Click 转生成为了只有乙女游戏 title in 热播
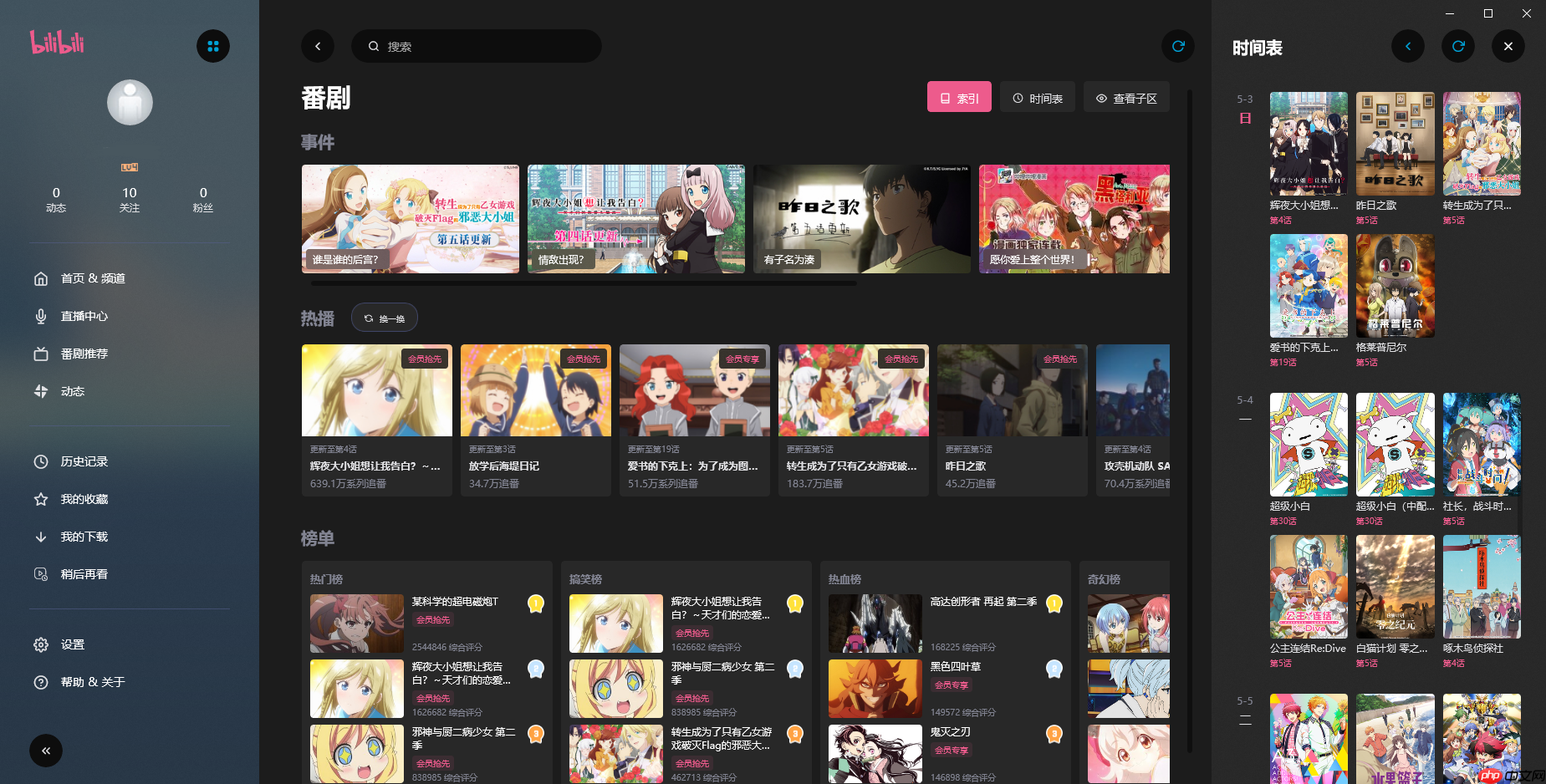This screenshot has height=784, width=1546. coord(851,466)
